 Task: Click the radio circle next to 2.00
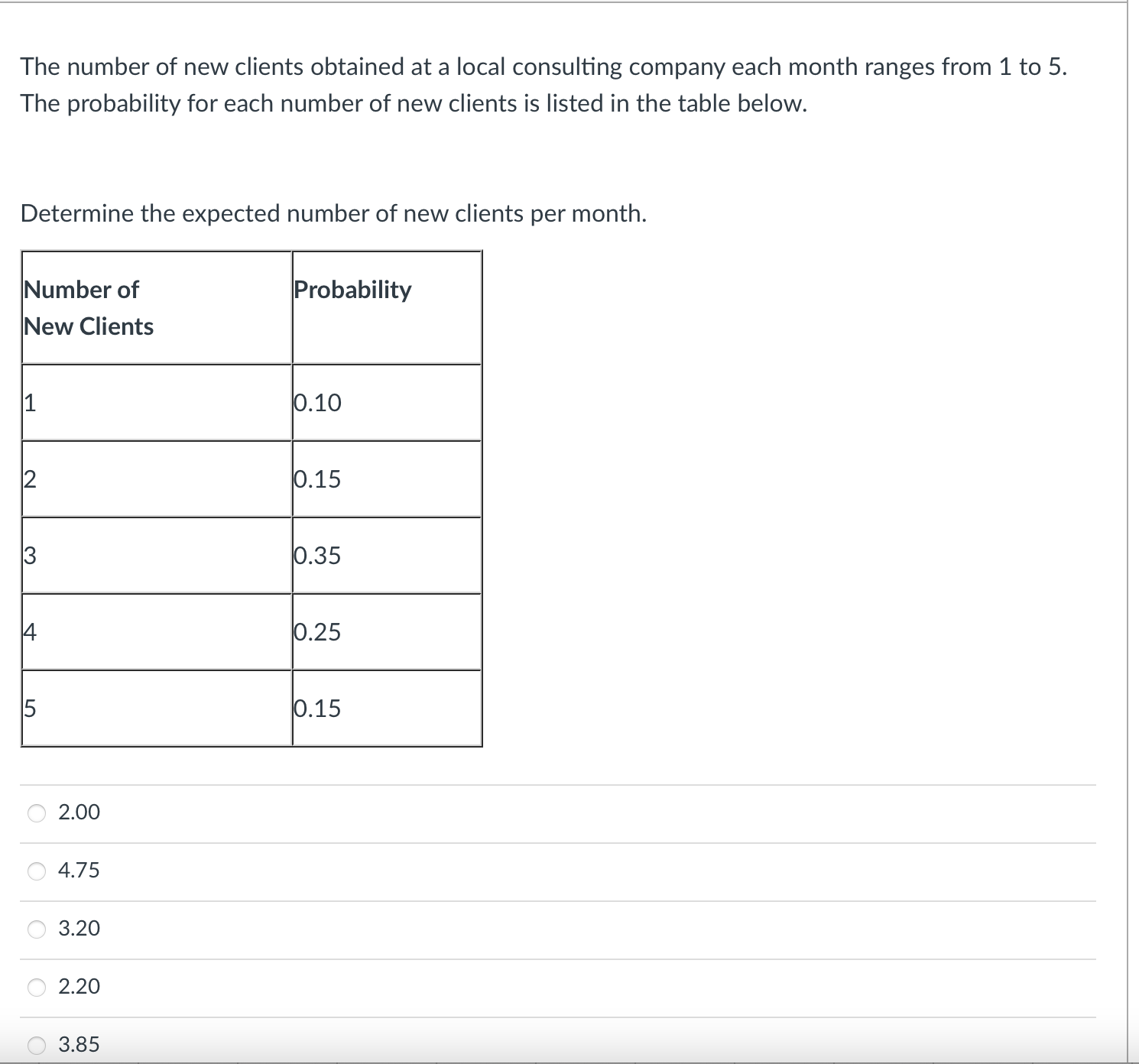[35, 813]
